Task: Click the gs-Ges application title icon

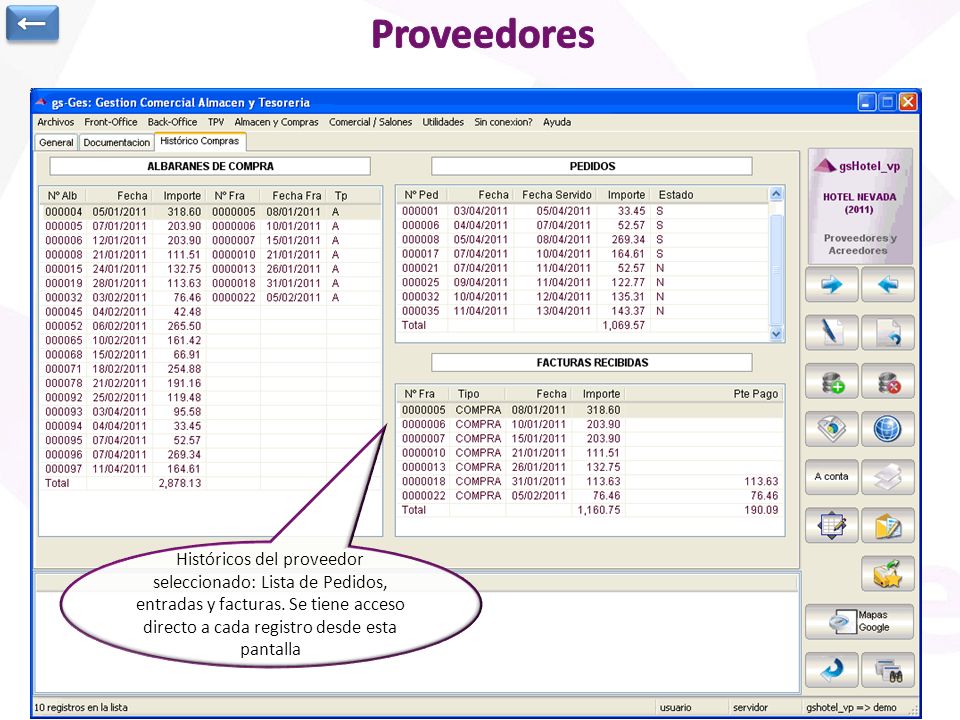Action: coord(41,102)
